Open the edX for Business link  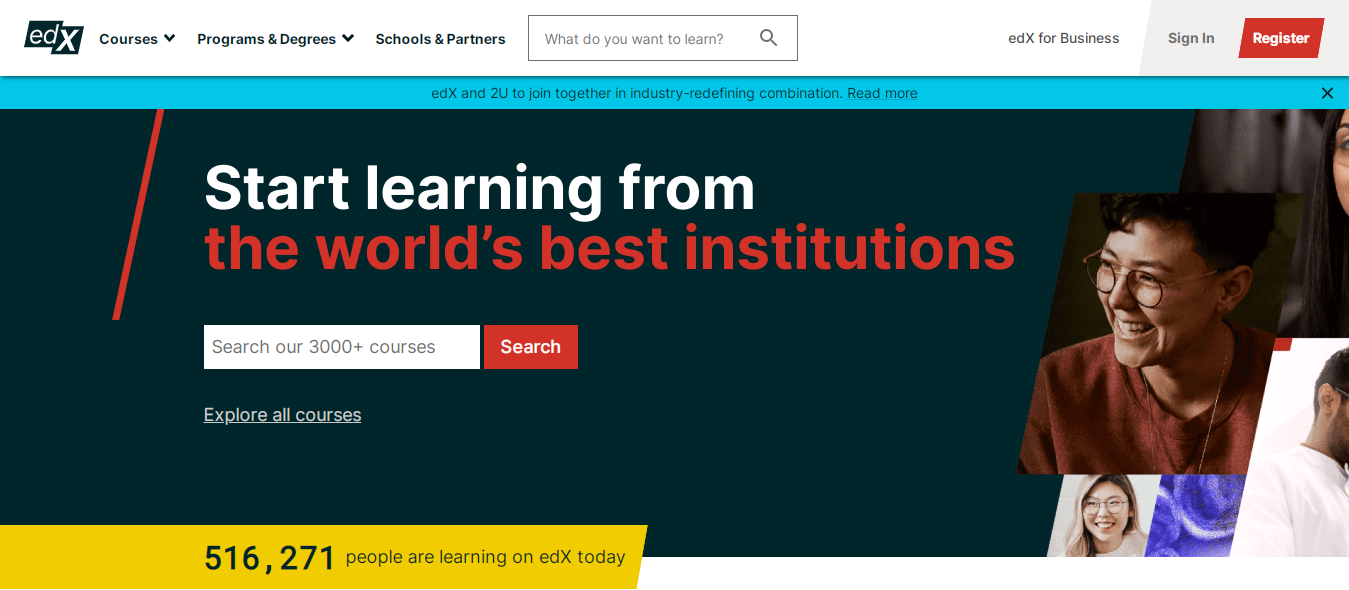[x=1063, y=38]
